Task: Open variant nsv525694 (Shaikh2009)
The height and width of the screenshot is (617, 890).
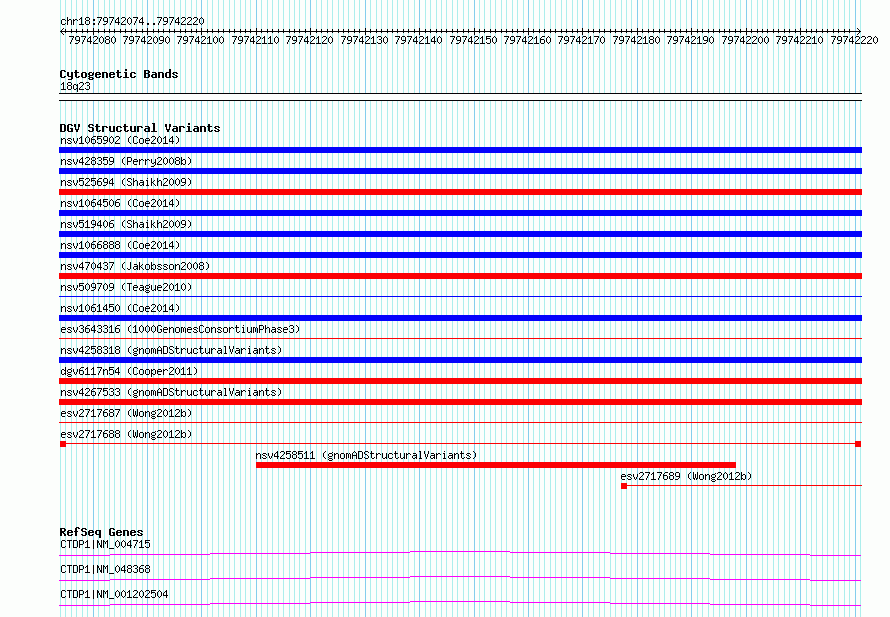Action: point(126,182)
